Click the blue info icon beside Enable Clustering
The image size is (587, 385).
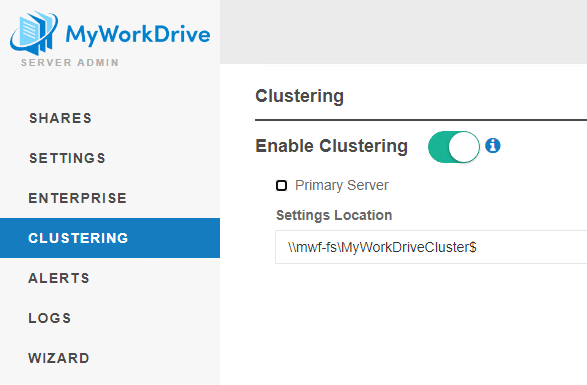493,145
